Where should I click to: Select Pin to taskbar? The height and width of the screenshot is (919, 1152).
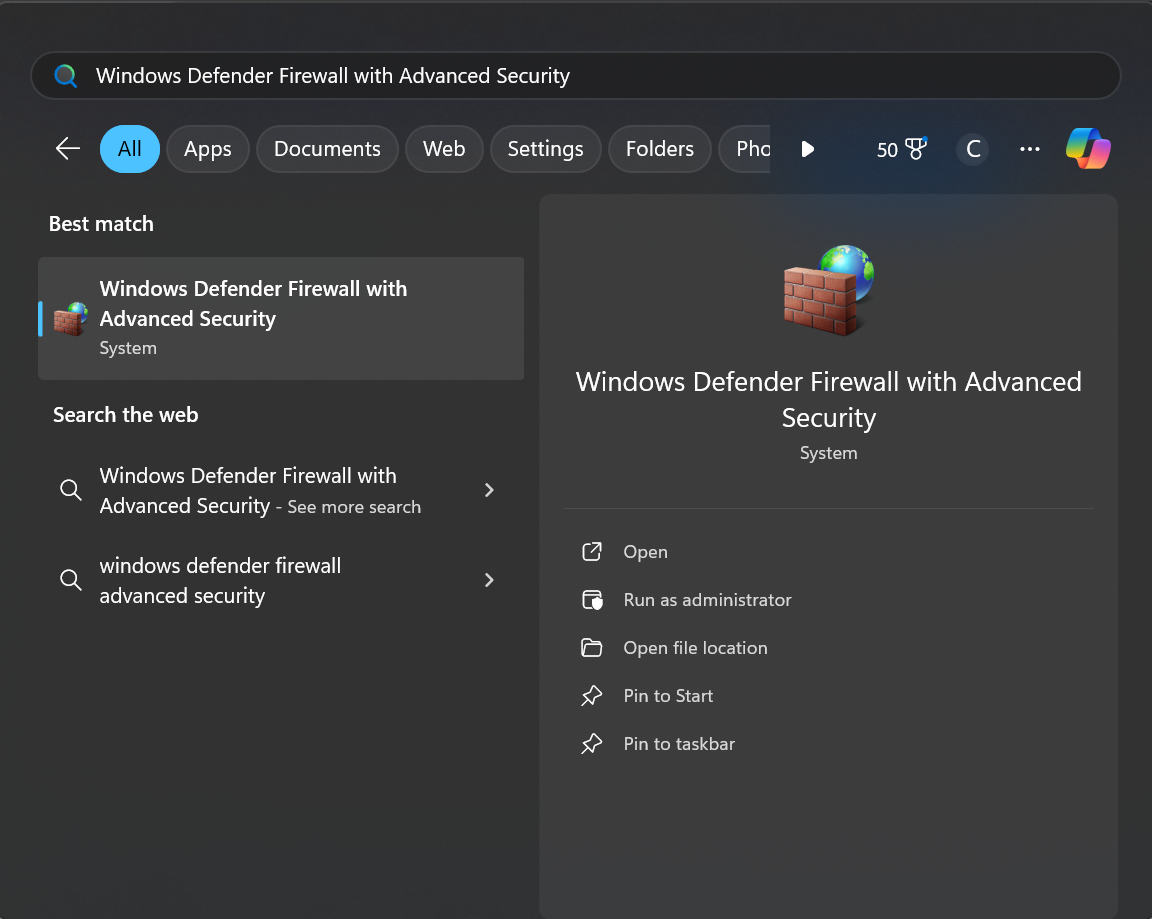click(679, 744)
